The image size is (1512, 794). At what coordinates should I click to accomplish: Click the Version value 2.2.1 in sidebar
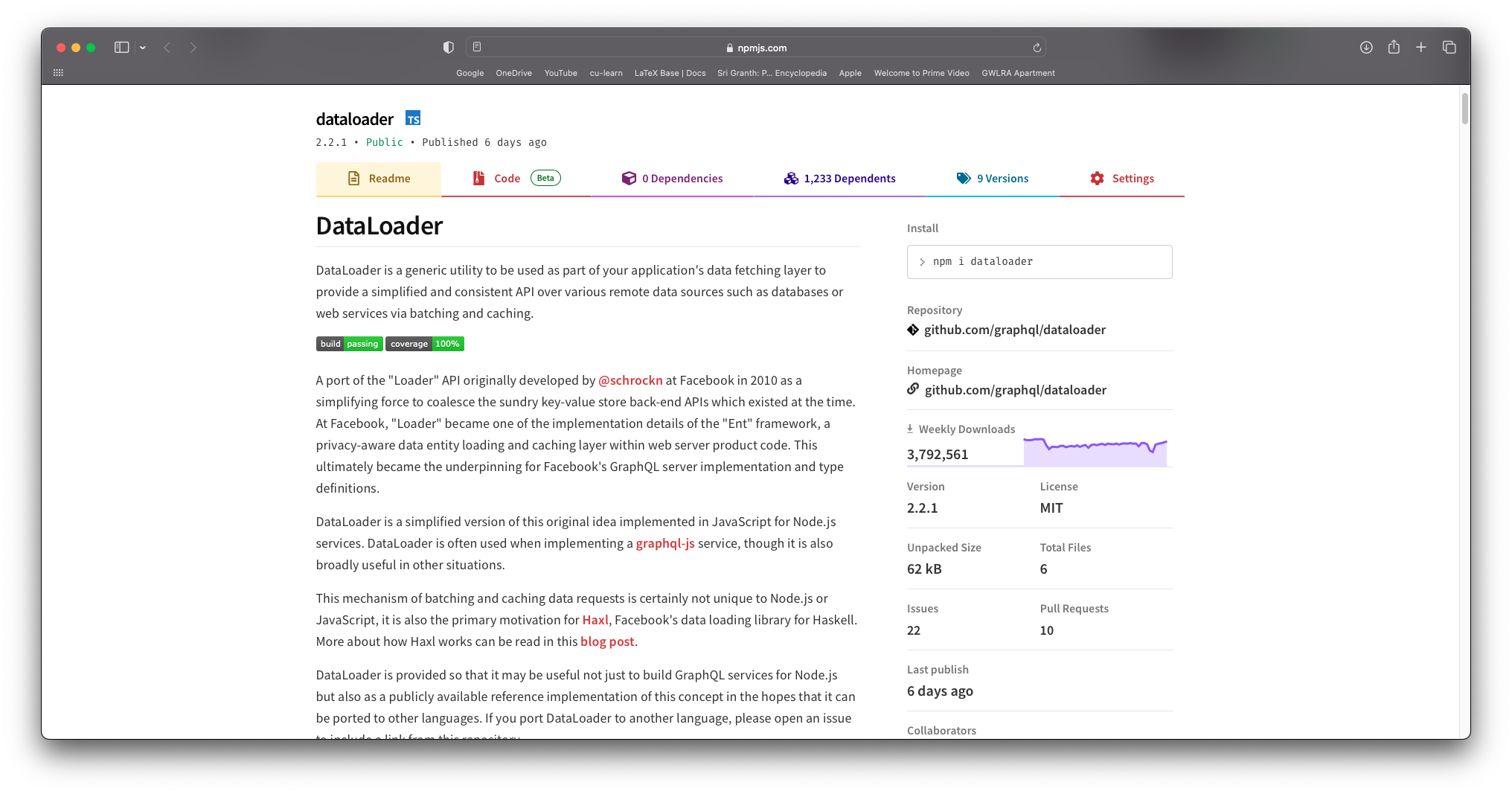[x=922, y=508]
